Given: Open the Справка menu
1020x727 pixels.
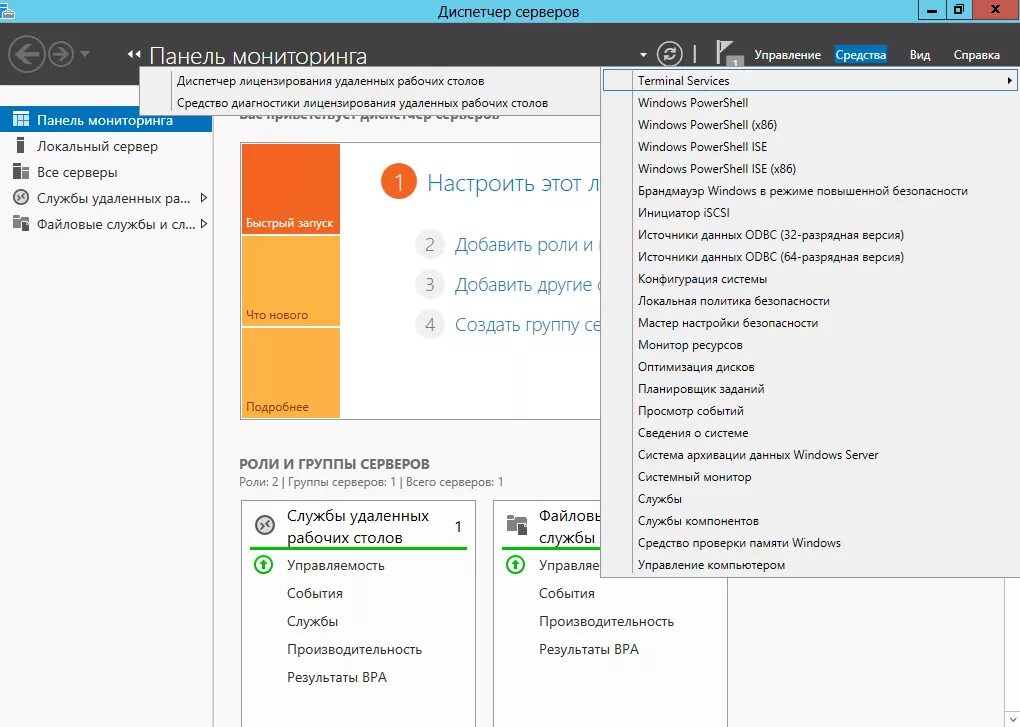Looking at the screenshot, I should click(976, 55).
